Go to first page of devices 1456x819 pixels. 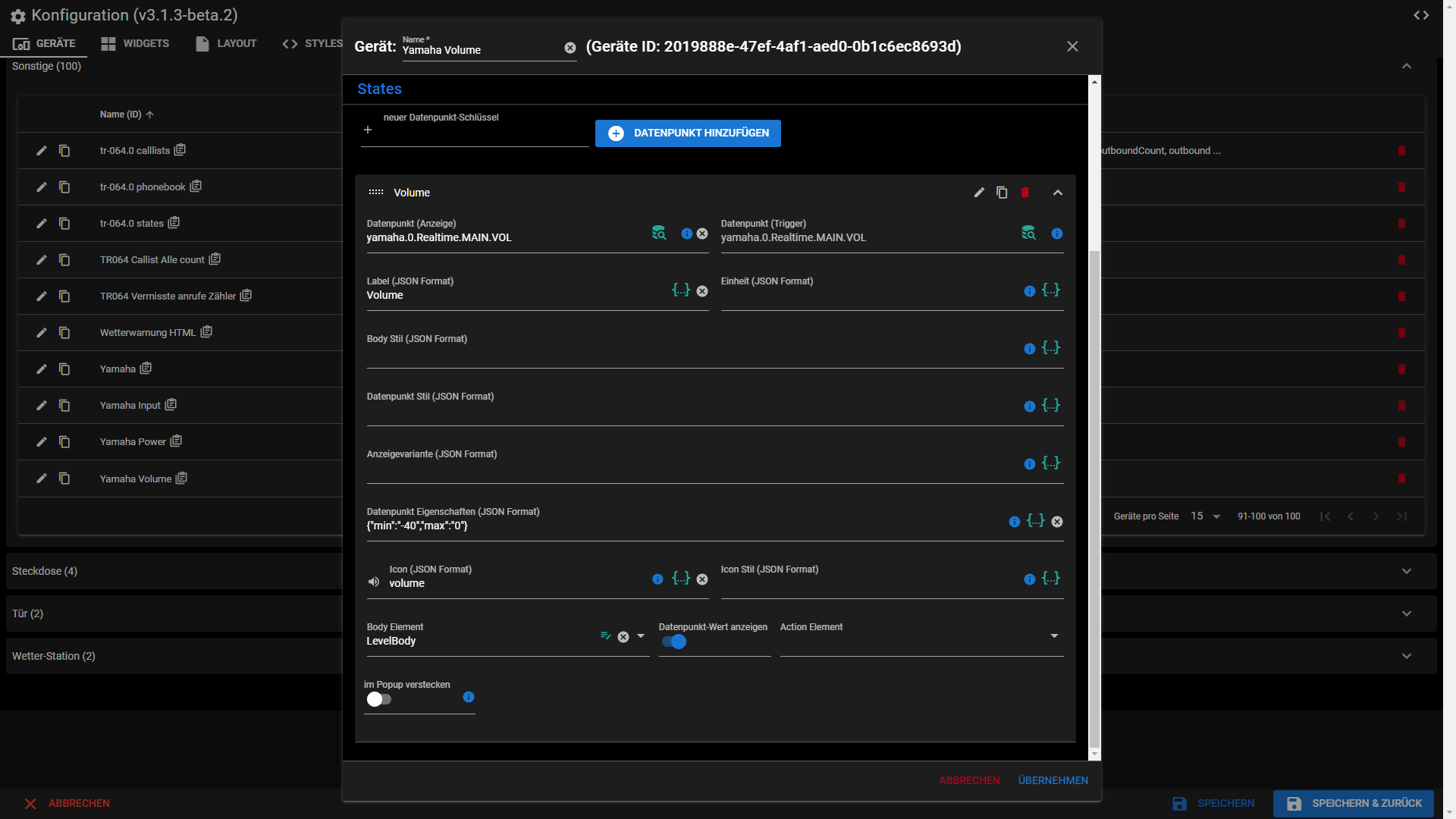(1325, 516)
